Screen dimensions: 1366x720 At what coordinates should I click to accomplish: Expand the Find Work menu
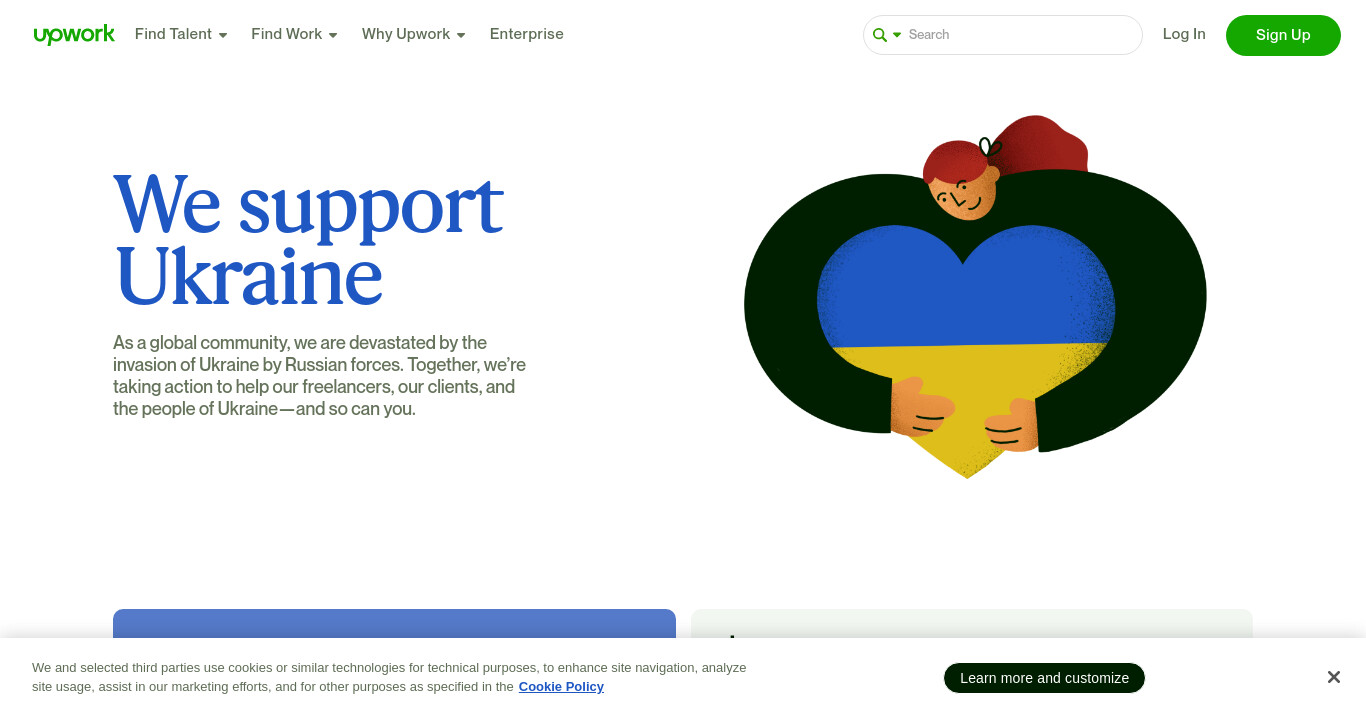click(294, 34)
